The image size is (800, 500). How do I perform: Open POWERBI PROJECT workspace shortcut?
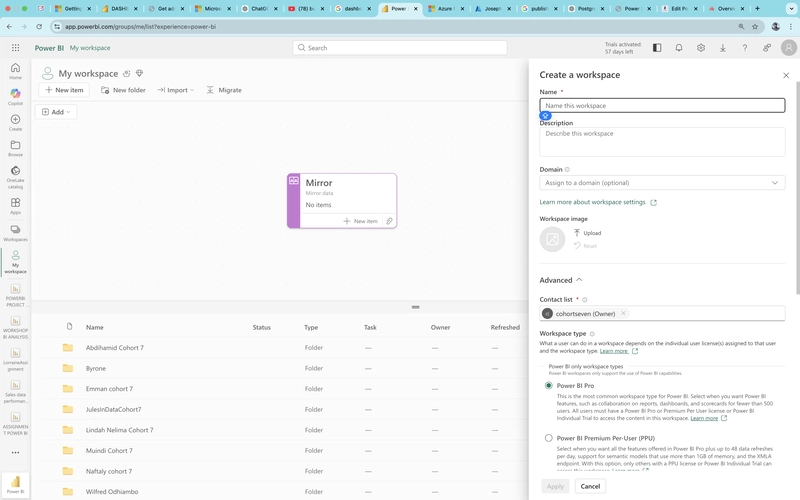click(15, 295)
